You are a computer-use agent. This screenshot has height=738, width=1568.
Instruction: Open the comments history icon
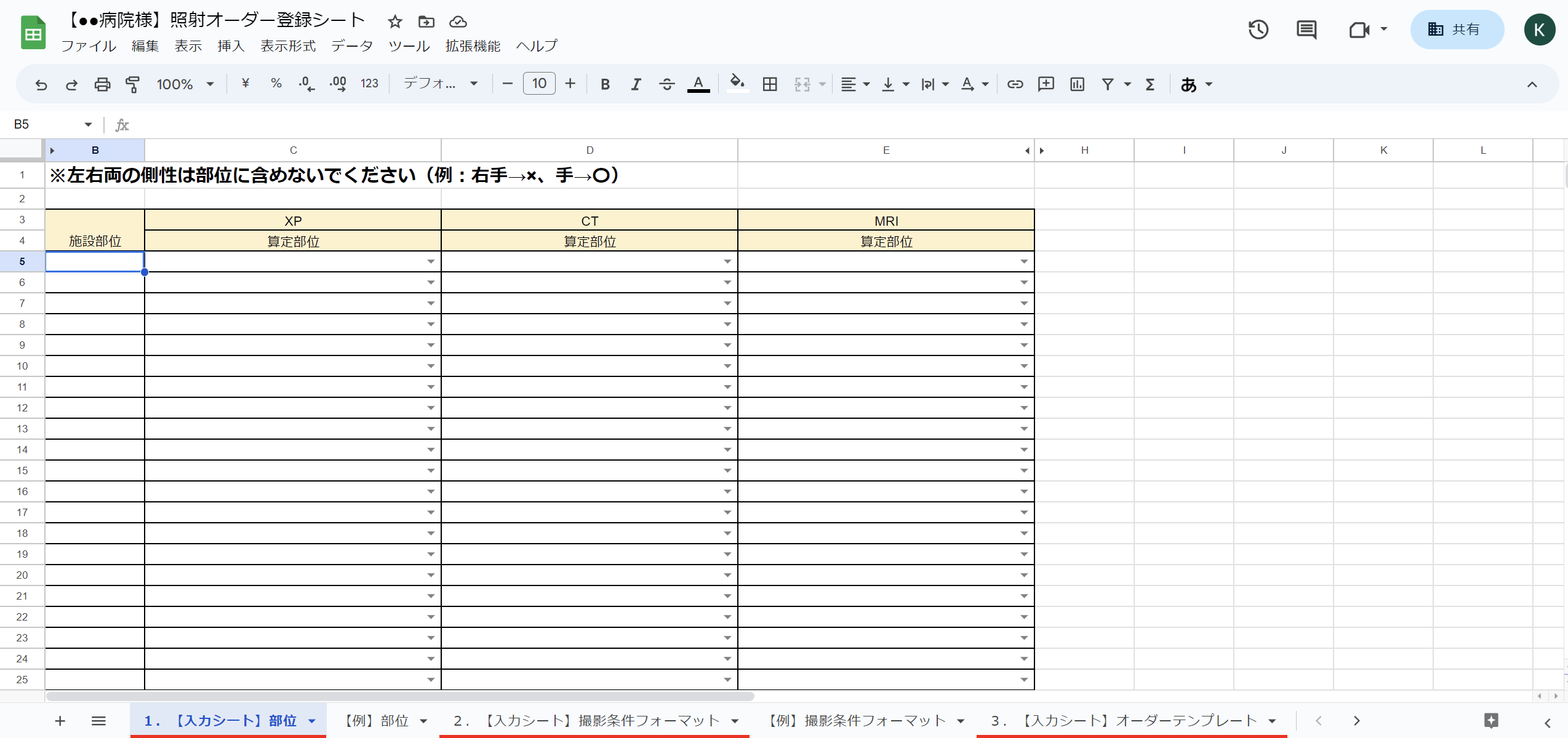click(1306, 30)
